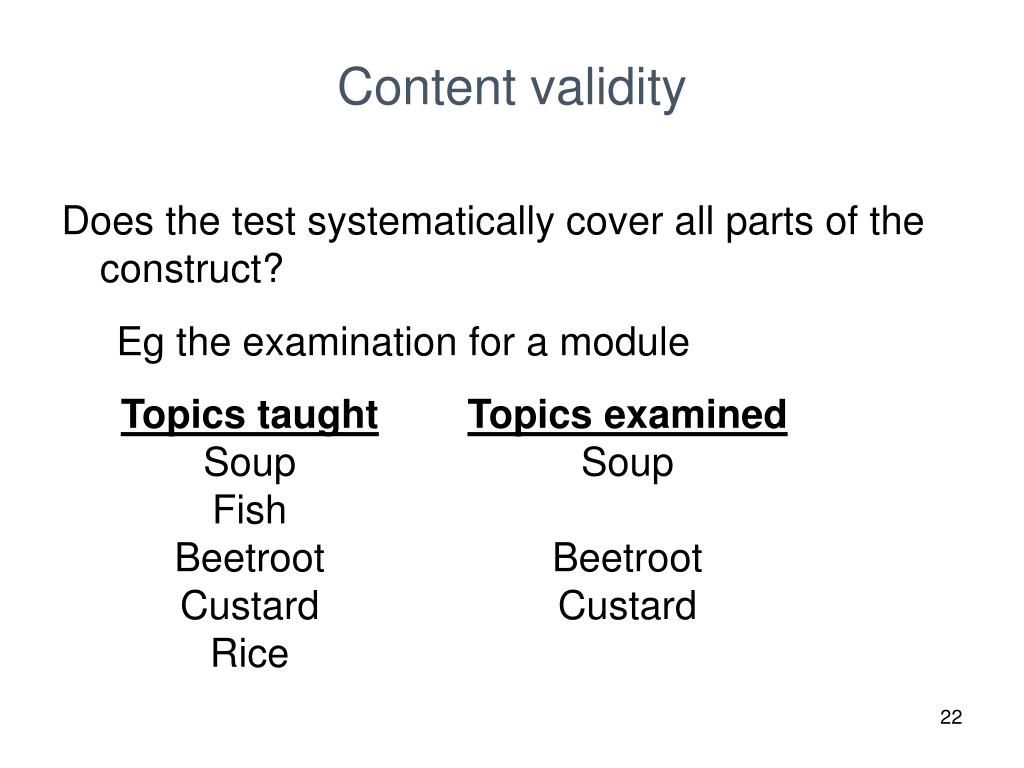Viewport: 1024px width, 768px height.
Task: Click the word systematically
Action: [430, 223]
